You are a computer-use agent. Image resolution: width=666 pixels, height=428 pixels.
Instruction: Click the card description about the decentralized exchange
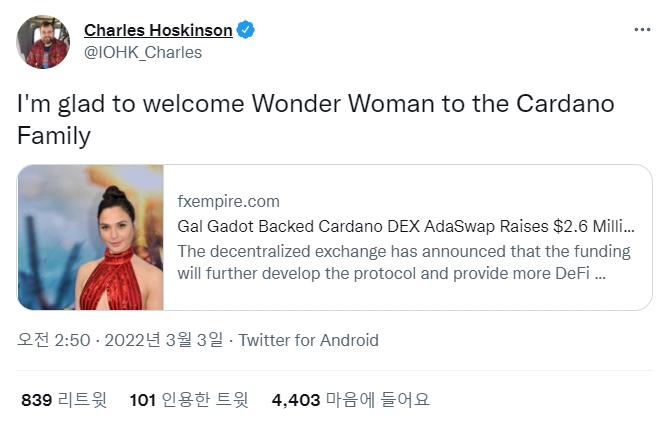(404, 262)
